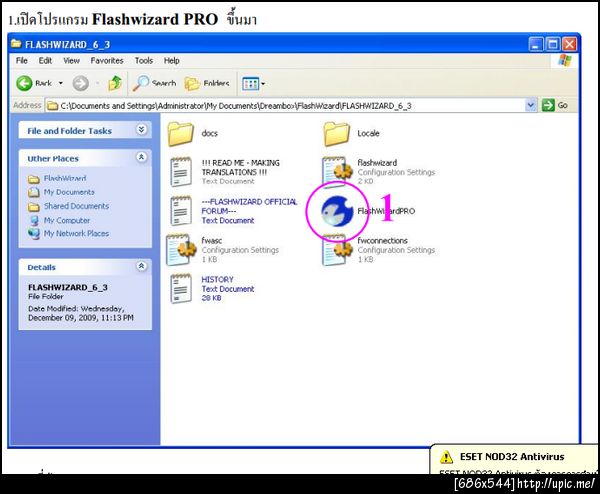The height and width of the screenshot is (494, 600).
Task: Go to My Computer link
Action: pos(67,220)
